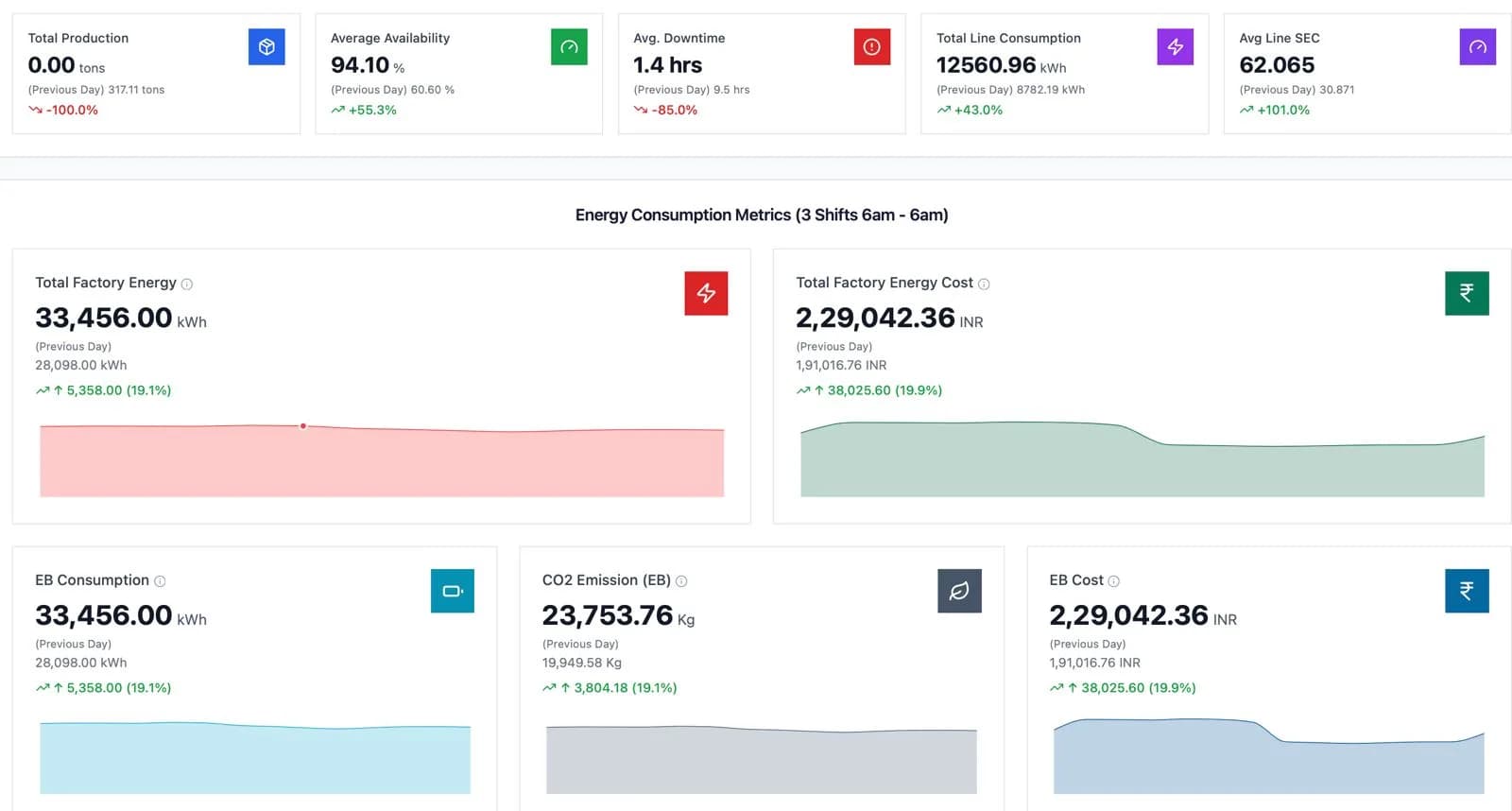Click the '62.065' Avg Line SEC value
This screenshot has height=811, width=1512.
point(1277,65)
